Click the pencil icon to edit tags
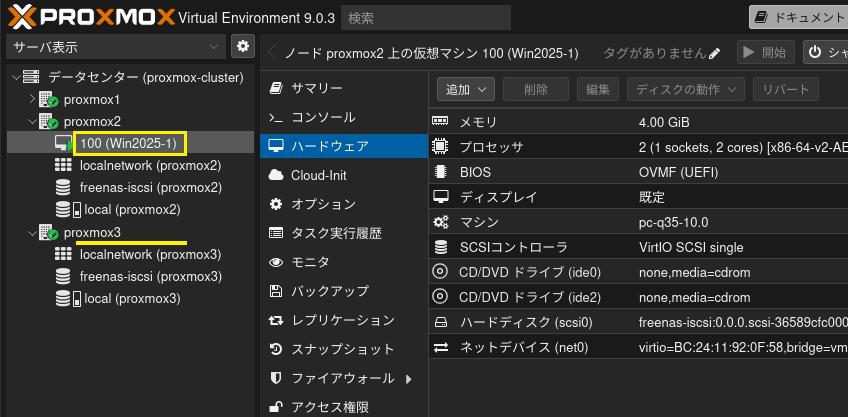The image size is (848, 417). [x=714, y=53]
